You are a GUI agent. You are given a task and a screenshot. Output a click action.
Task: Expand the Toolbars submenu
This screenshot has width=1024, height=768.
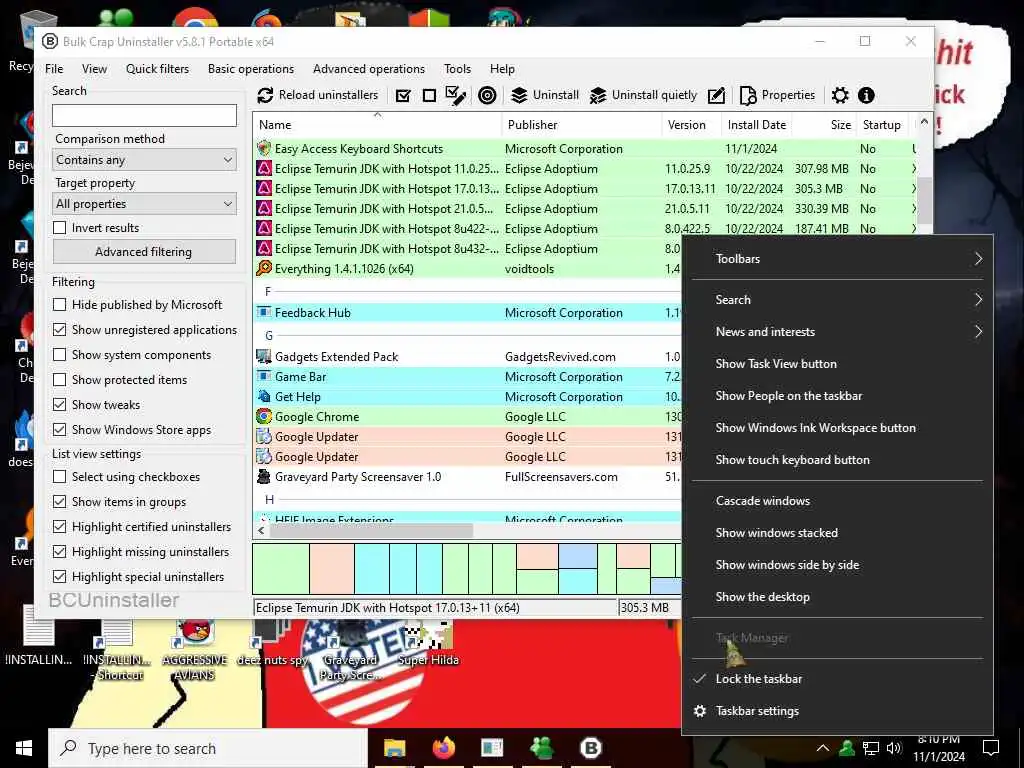(838, 259)
